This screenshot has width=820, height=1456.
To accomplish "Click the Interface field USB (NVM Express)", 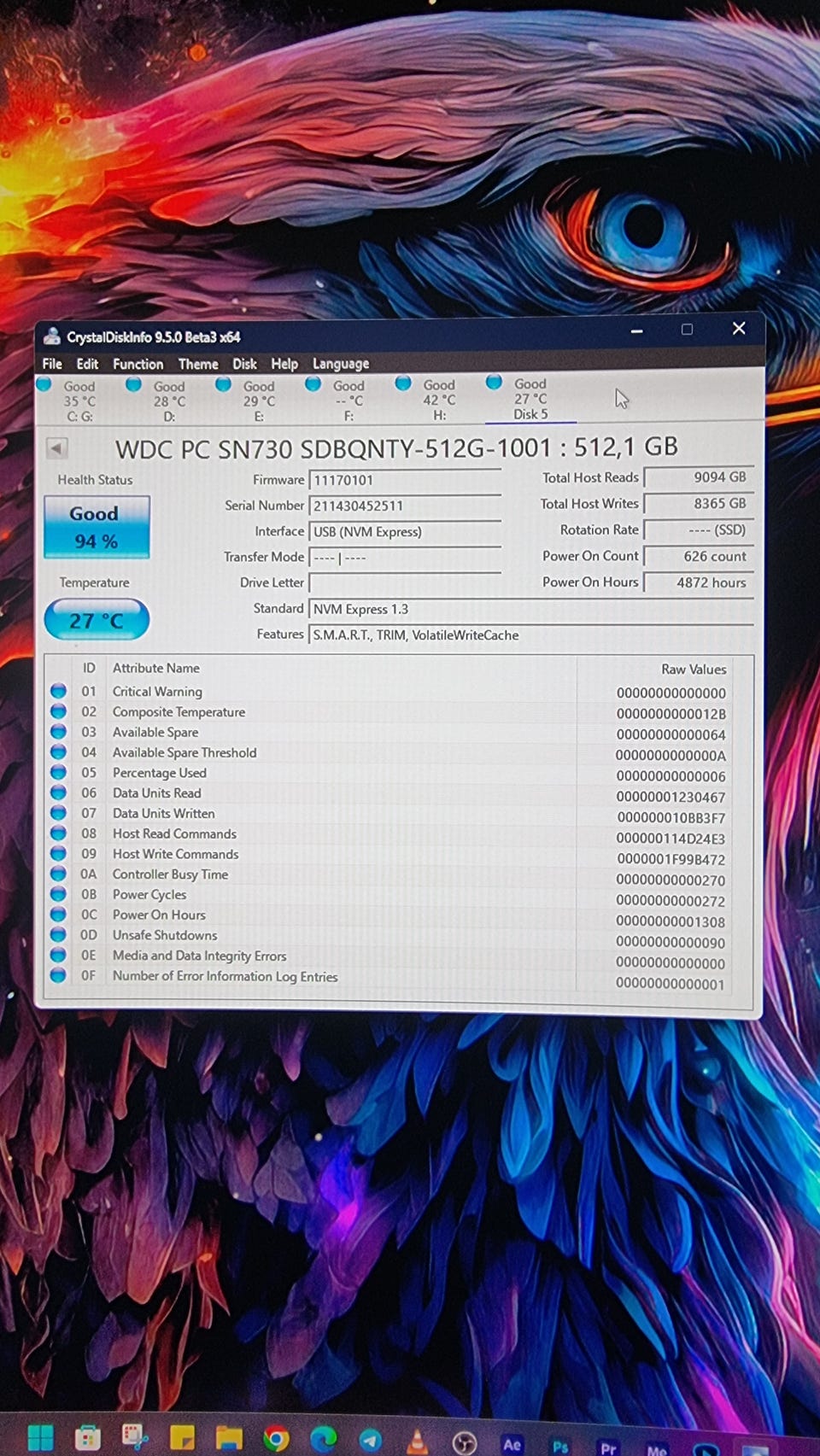I will [x=405, y=531].
